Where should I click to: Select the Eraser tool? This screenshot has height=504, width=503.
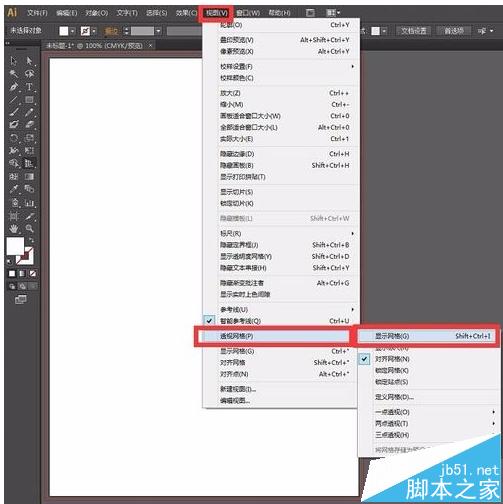(29, 125)
